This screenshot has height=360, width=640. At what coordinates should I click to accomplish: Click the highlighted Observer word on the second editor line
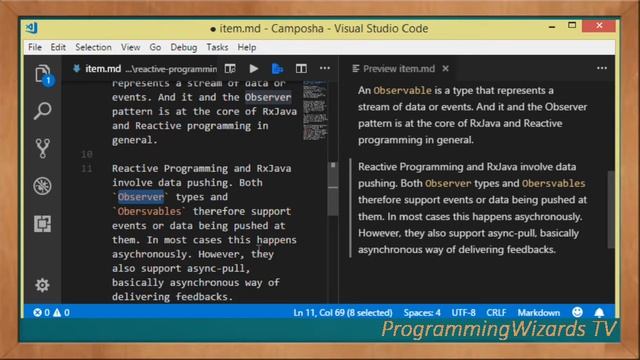point(268,97)
